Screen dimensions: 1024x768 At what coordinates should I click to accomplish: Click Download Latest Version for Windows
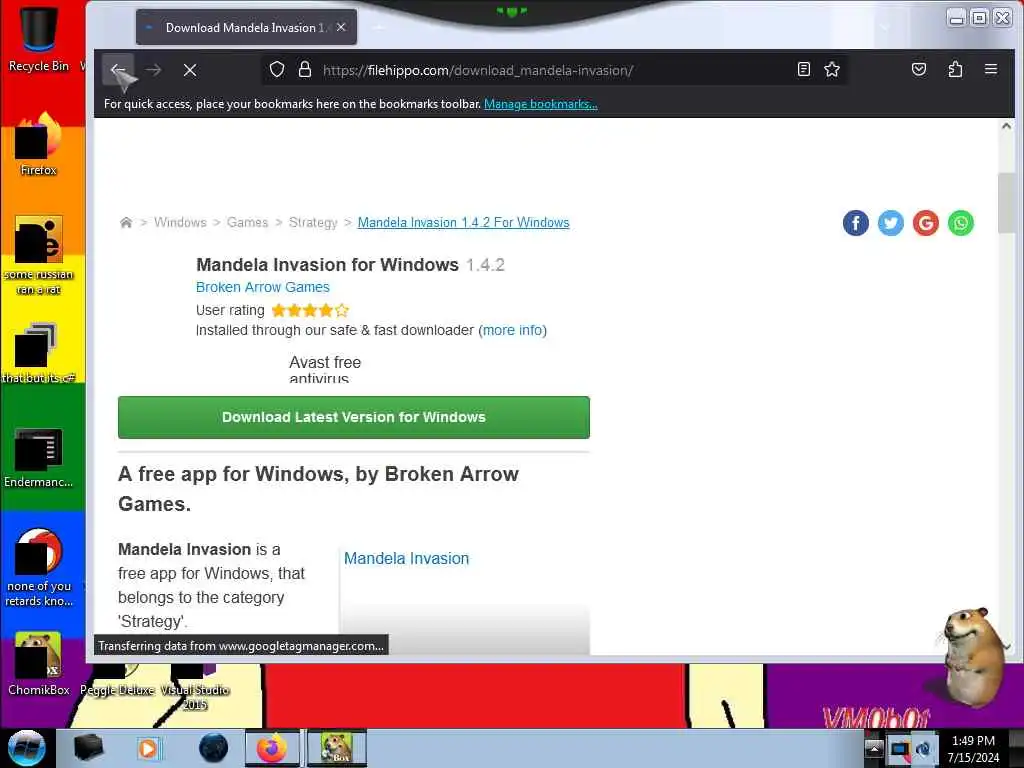coord(354,417)
